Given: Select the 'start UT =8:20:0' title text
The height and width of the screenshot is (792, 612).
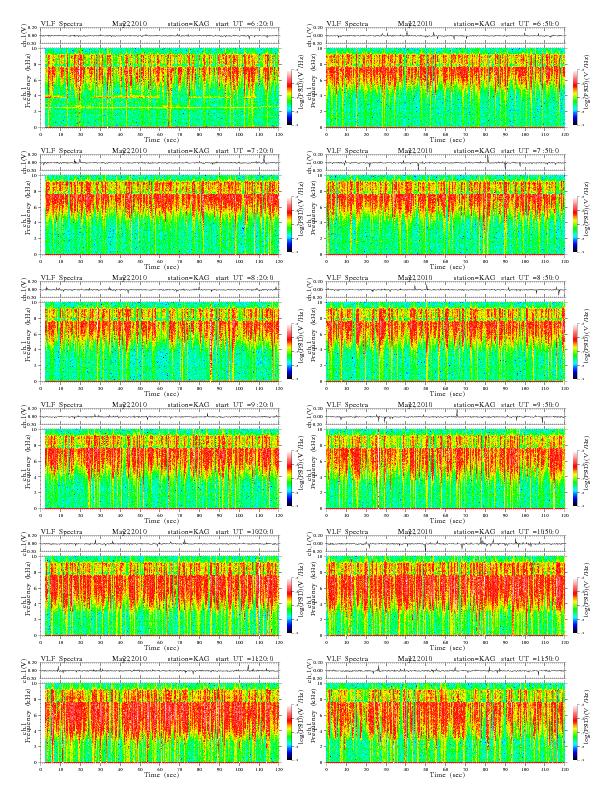Looking at the screenshot, I should coord(244,278).
